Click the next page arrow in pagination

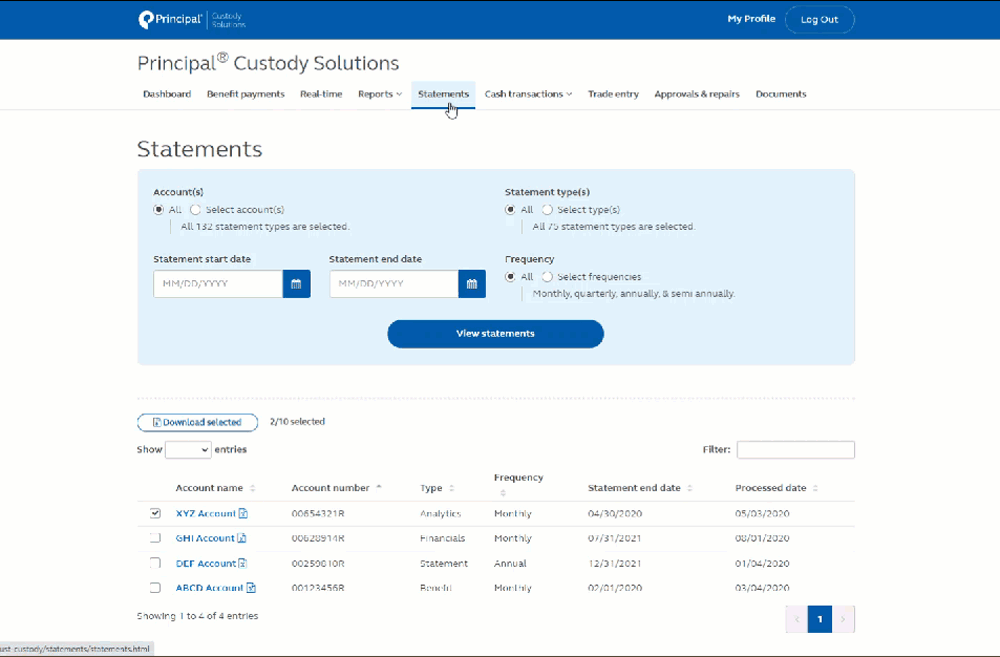841,619
